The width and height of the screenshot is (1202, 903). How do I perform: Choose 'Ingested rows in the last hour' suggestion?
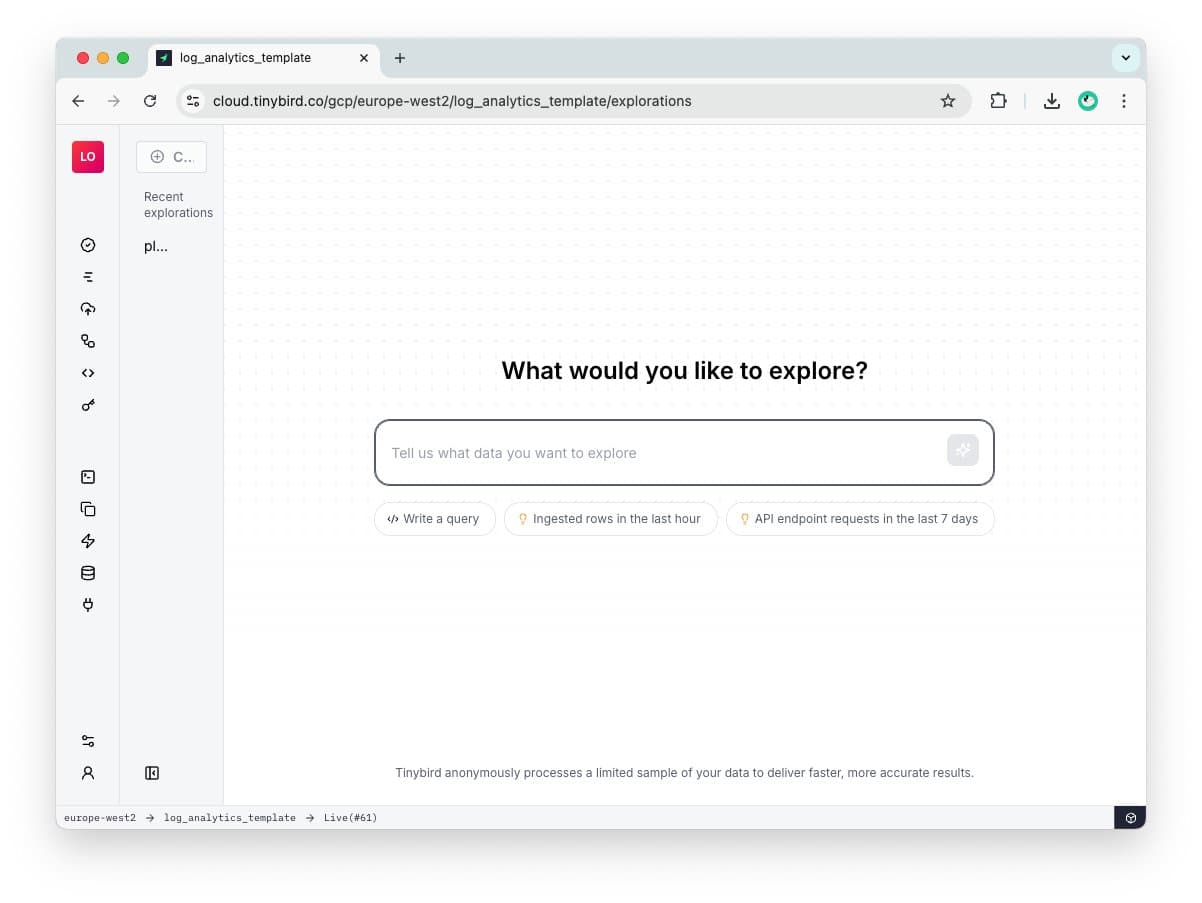[x=611, y=519]
